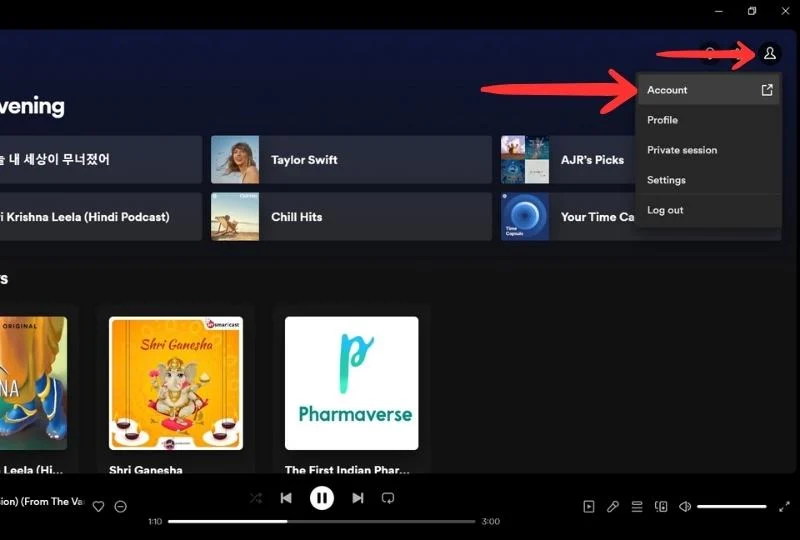Choose Log out in the menu

(x=665, y=210)
